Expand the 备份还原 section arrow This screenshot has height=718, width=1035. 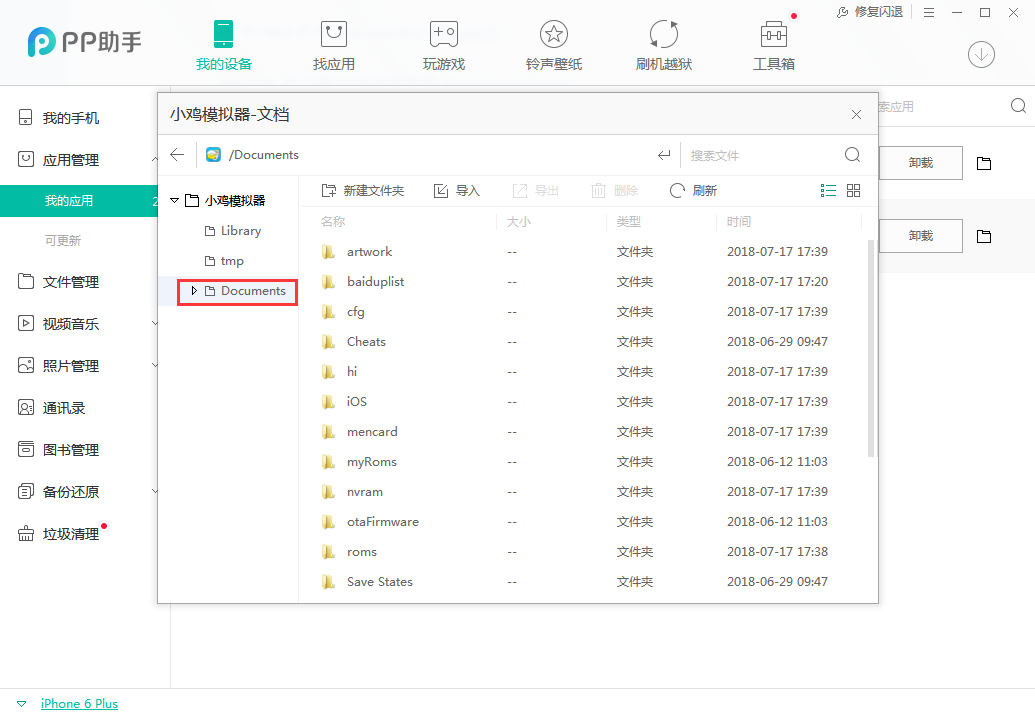coord(154,491)
